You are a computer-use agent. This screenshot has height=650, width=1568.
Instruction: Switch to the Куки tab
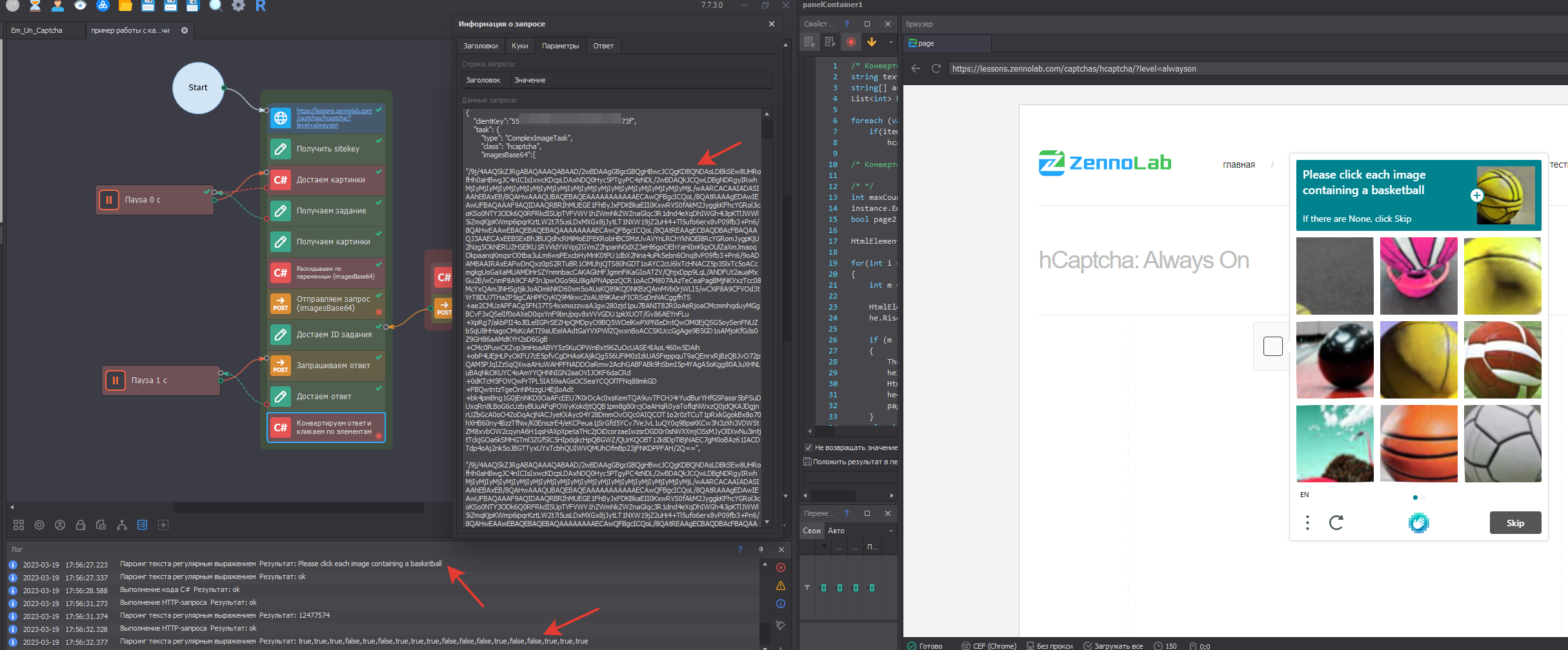tap(519, 46)
